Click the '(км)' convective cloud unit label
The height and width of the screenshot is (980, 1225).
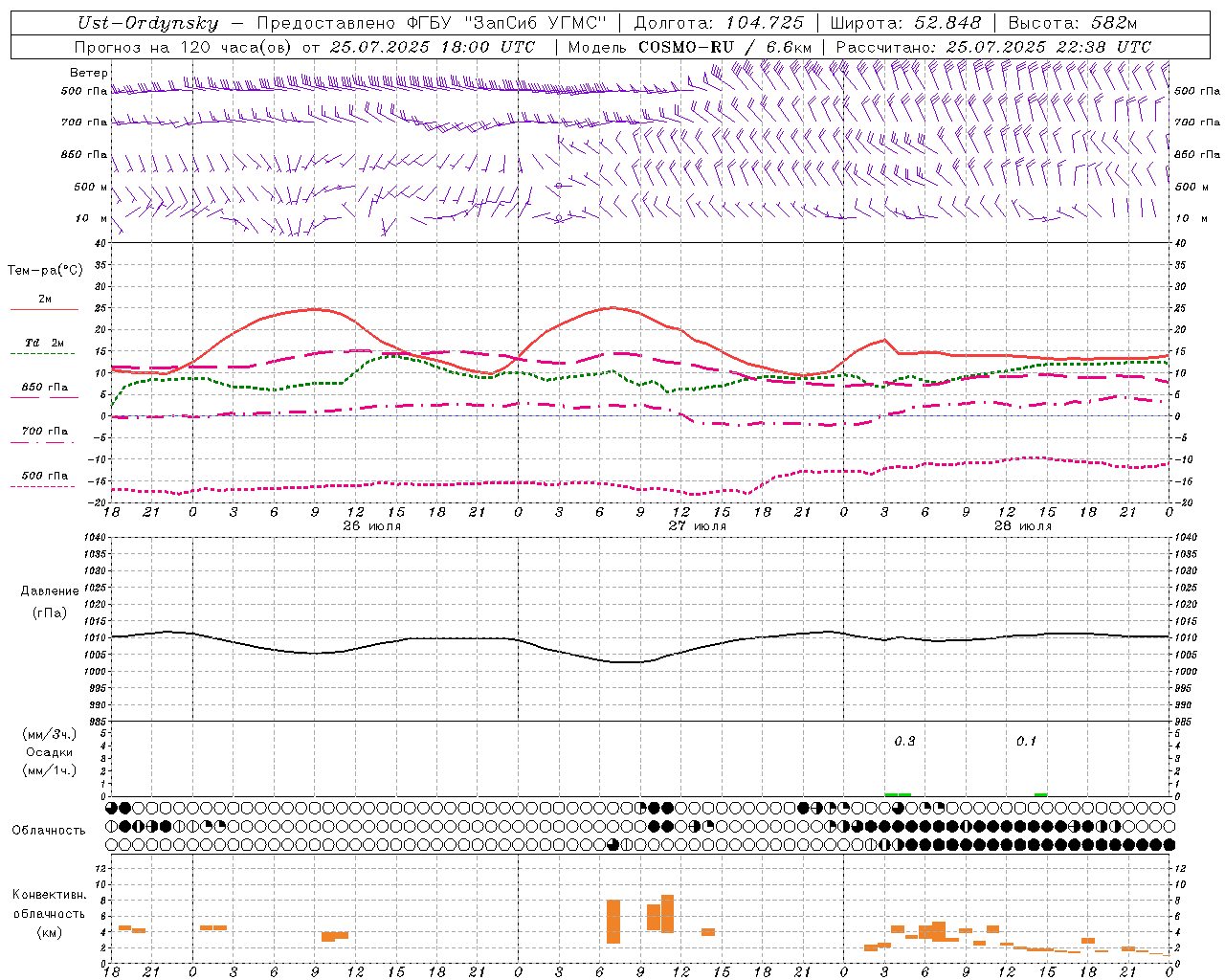50,932
